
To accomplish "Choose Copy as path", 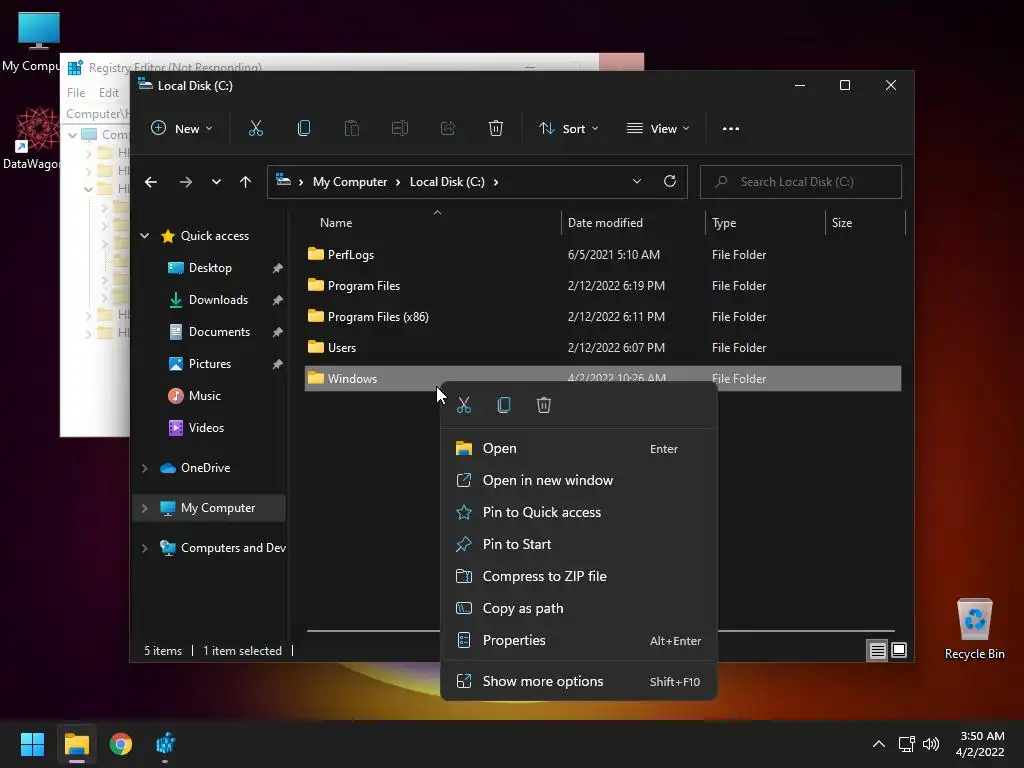I will click(579, 609).
